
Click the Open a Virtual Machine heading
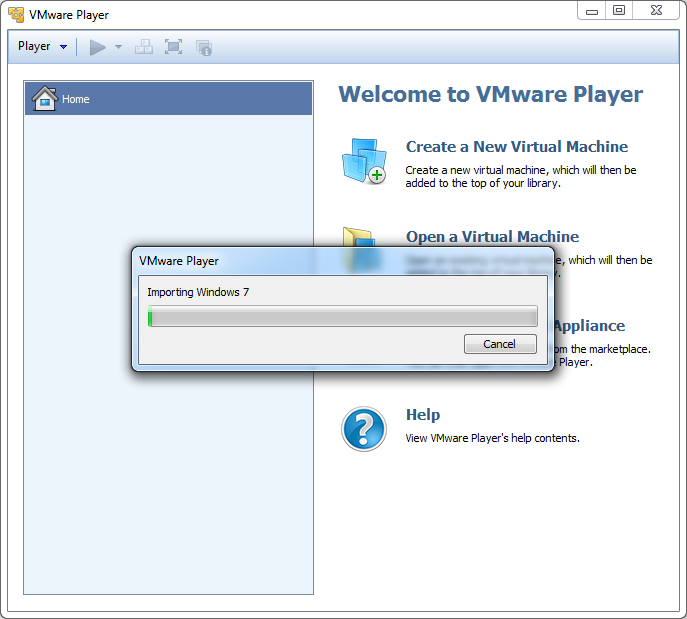tap(492, 237)
